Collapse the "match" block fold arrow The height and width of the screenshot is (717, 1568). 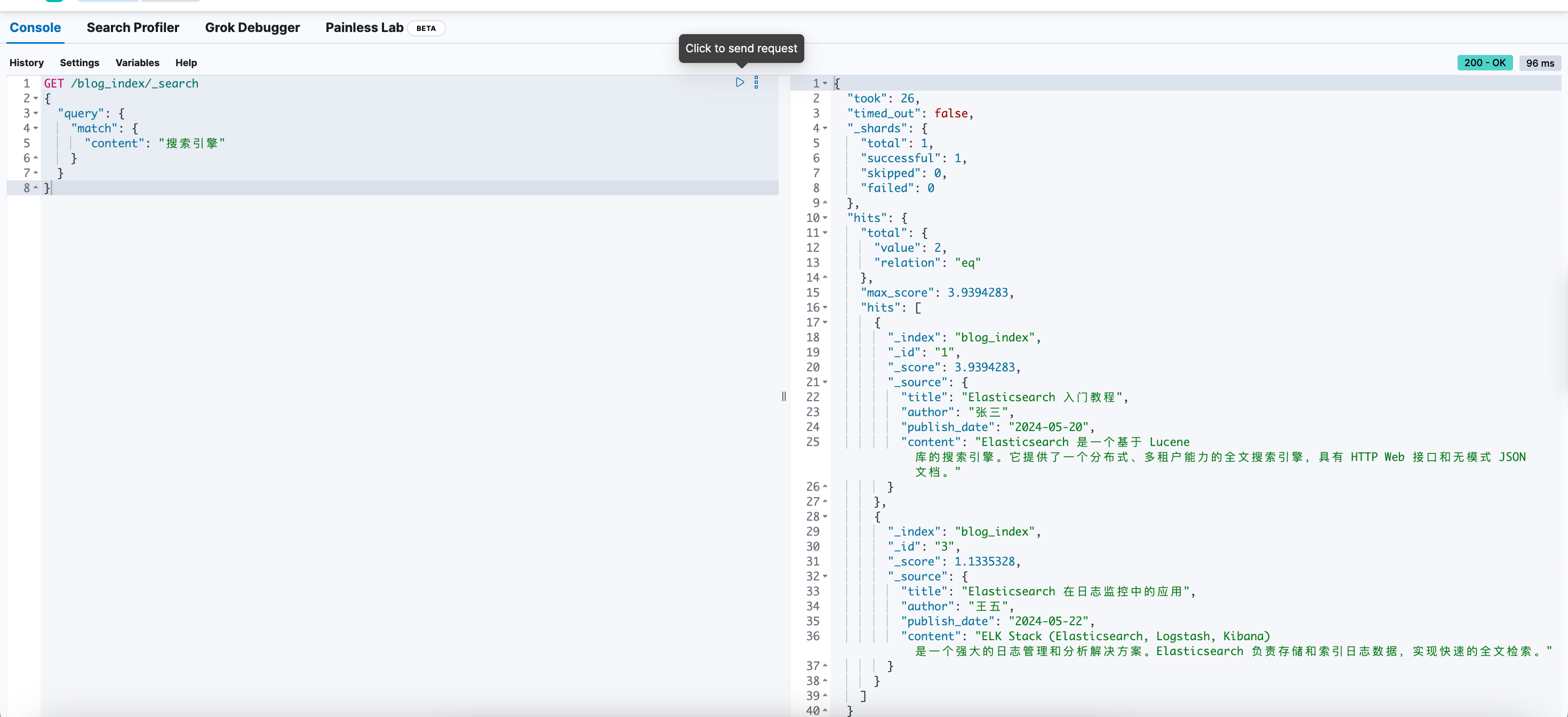tap(36, 129)
